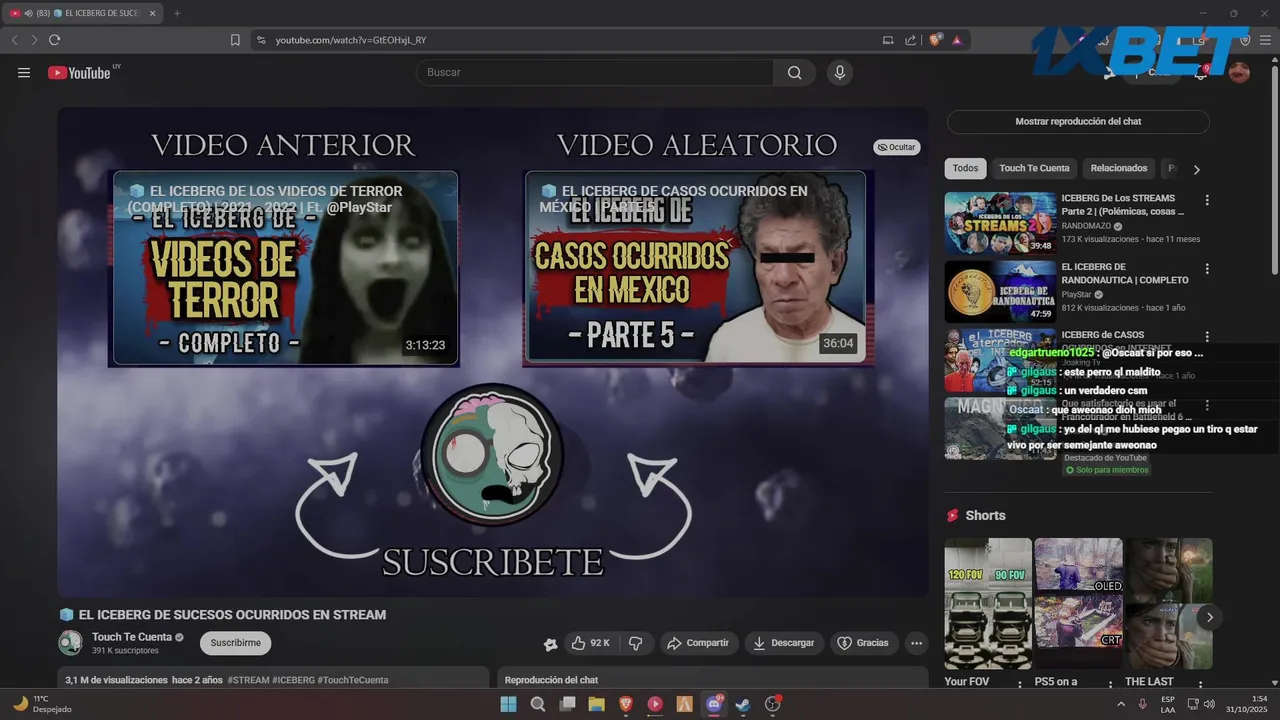Click the weather widget 11°C Despejado

click(40, 704)
